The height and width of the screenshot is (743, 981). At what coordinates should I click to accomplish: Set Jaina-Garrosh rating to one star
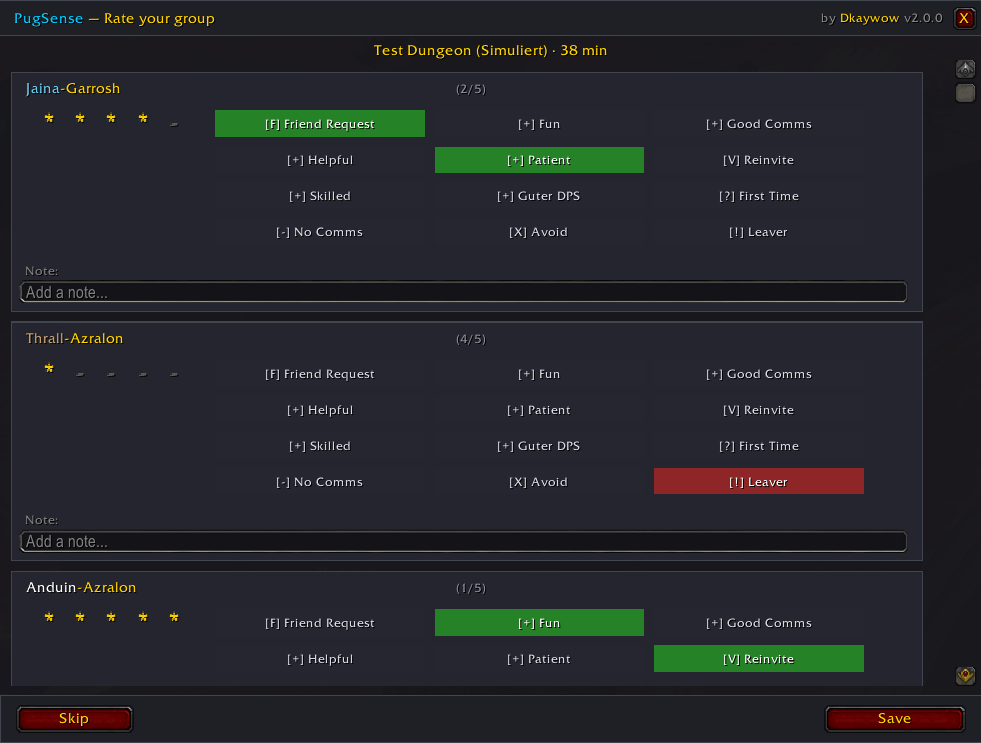49,118
